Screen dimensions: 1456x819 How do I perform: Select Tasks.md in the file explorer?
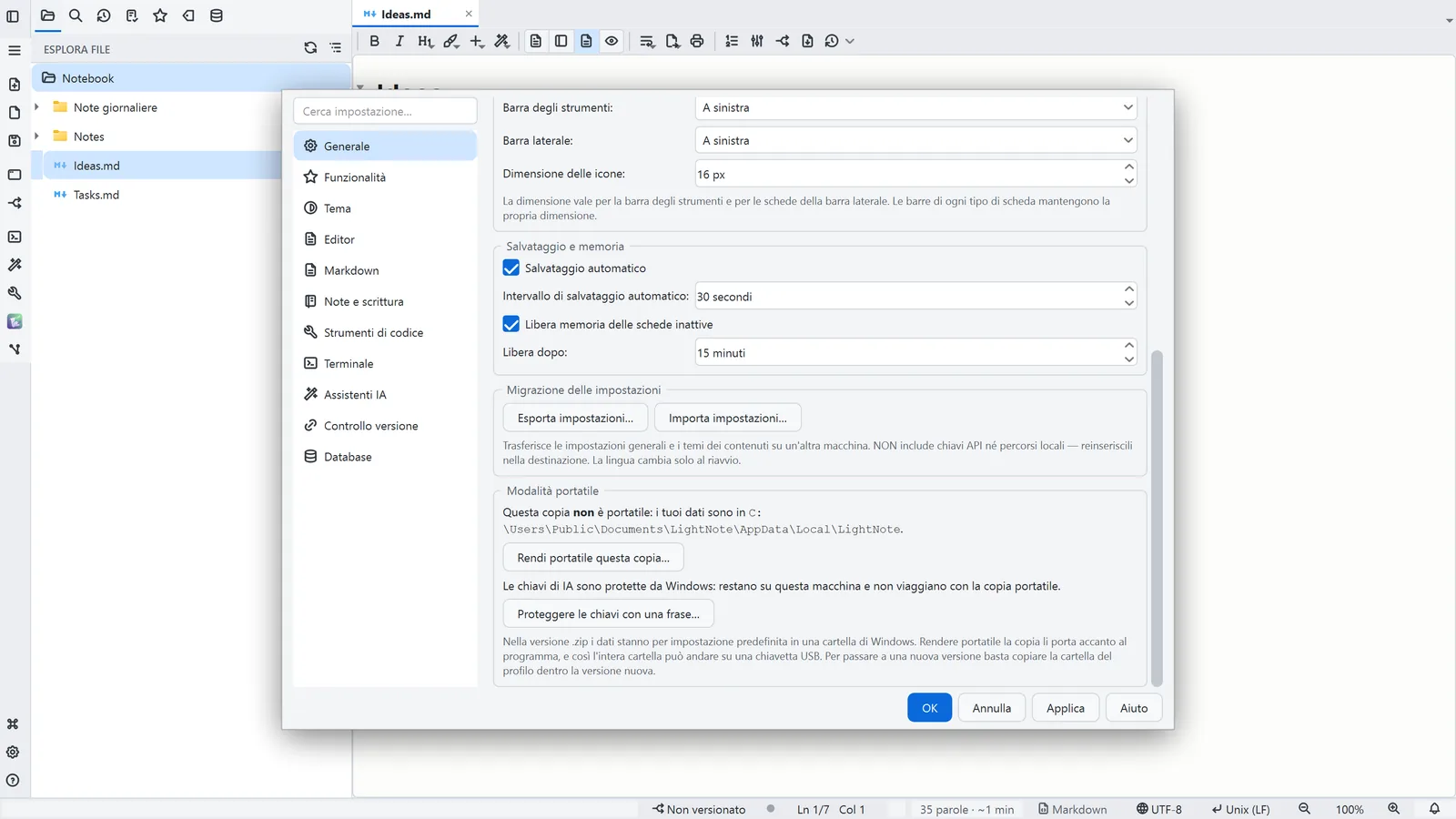pos(96,195)
